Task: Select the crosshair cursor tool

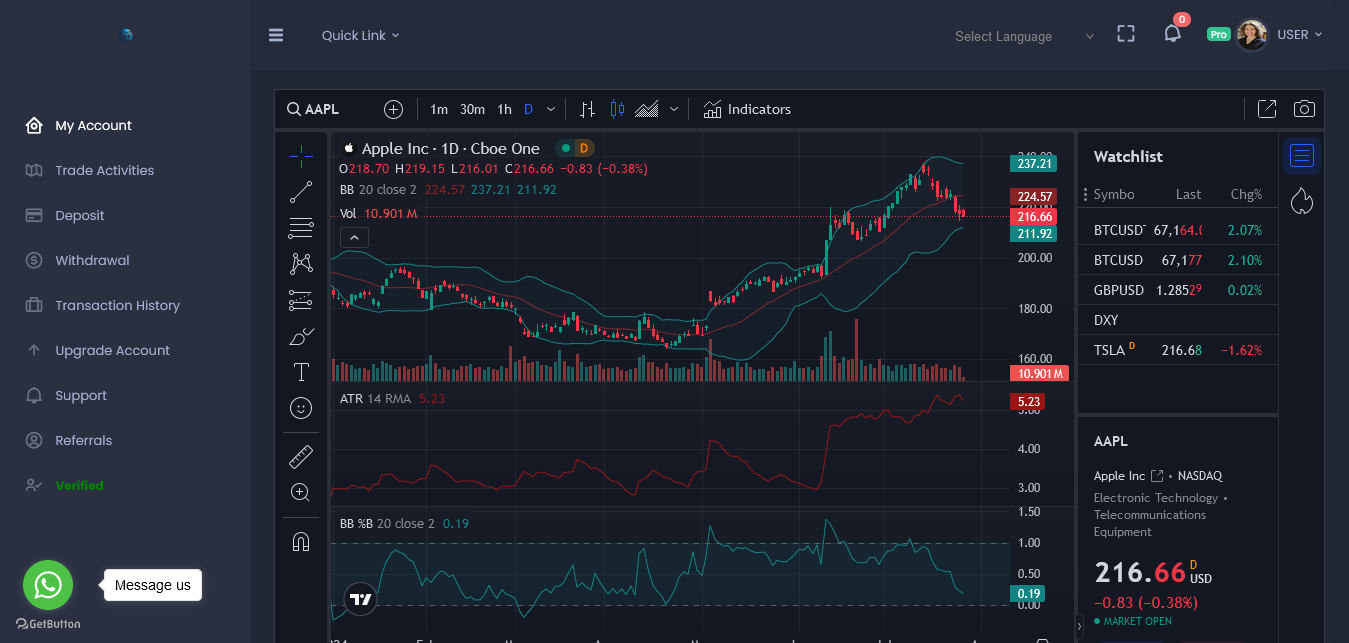Action: pos(301,155)
